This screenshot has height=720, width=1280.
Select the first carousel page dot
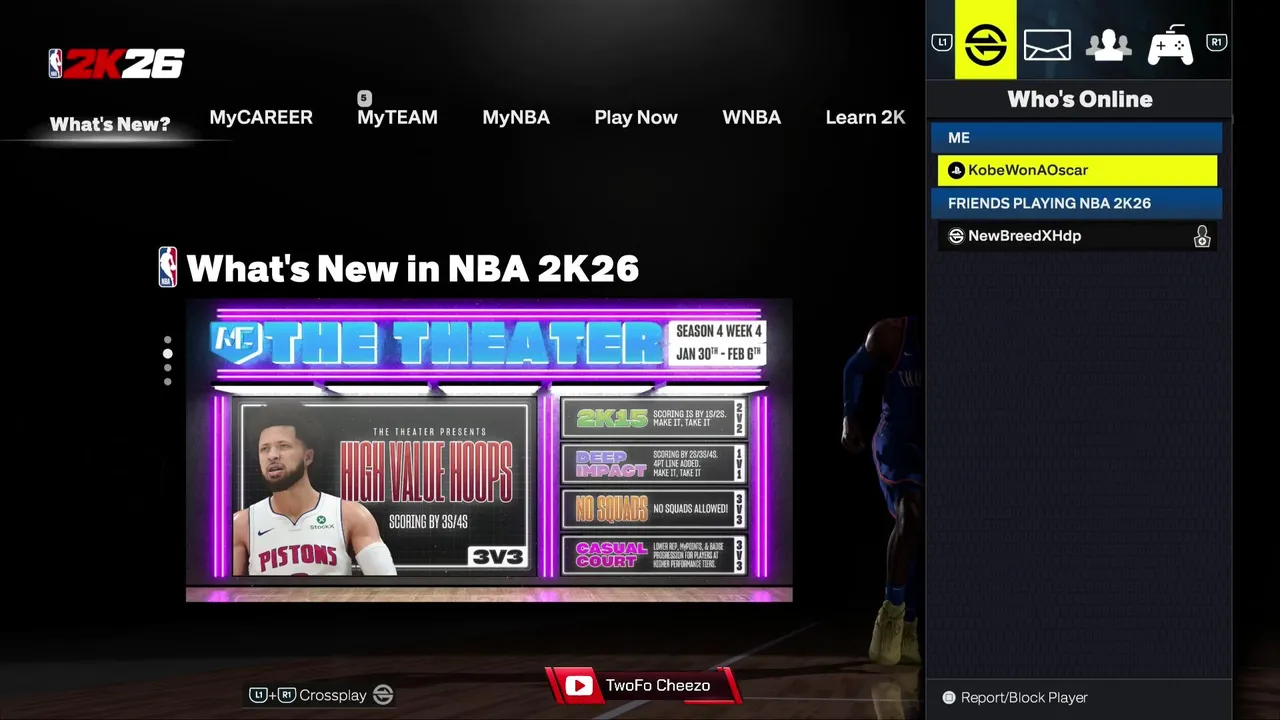coord(167,340)
